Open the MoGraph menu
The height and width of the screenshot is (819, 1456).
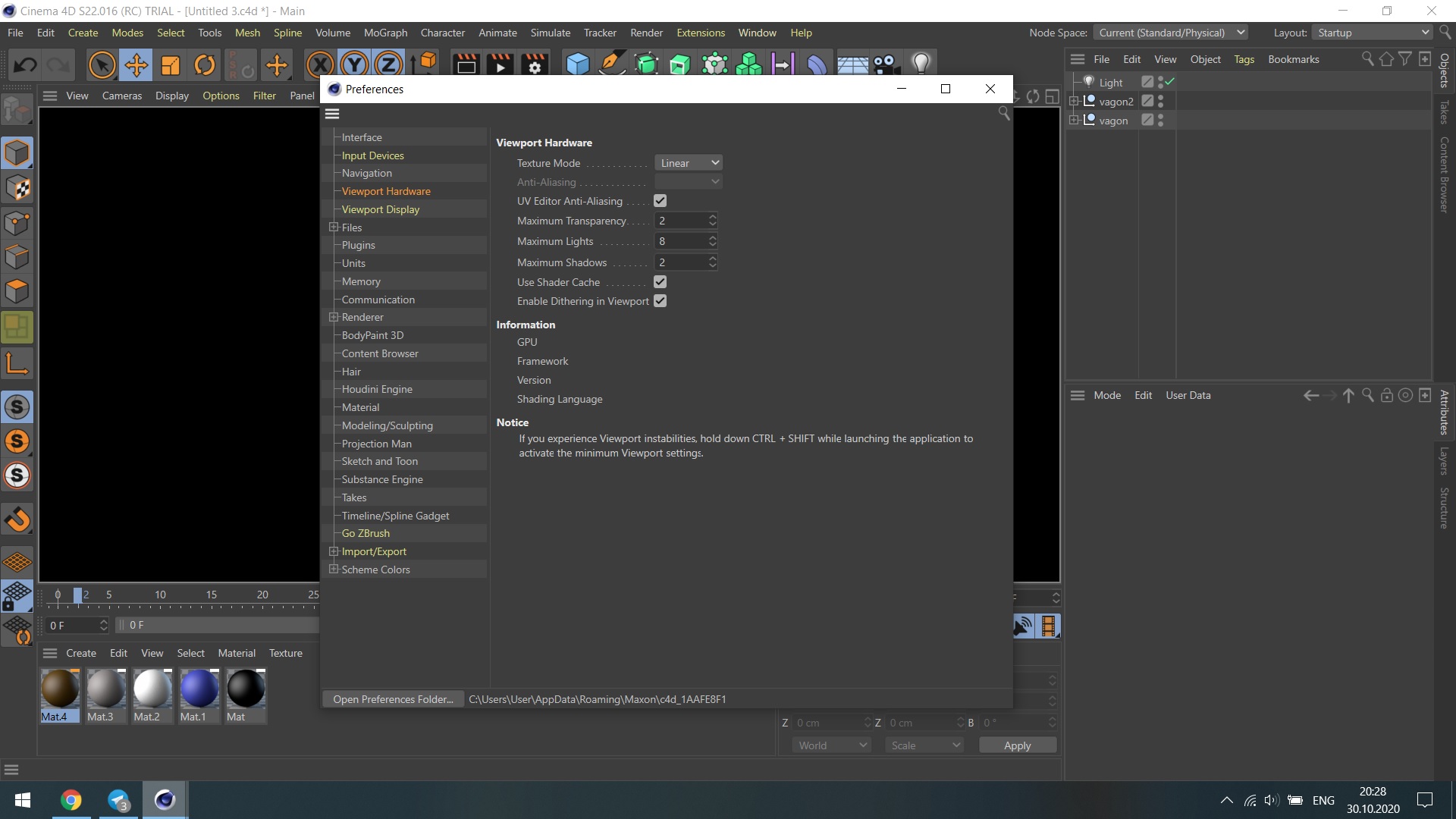[385, 33]
